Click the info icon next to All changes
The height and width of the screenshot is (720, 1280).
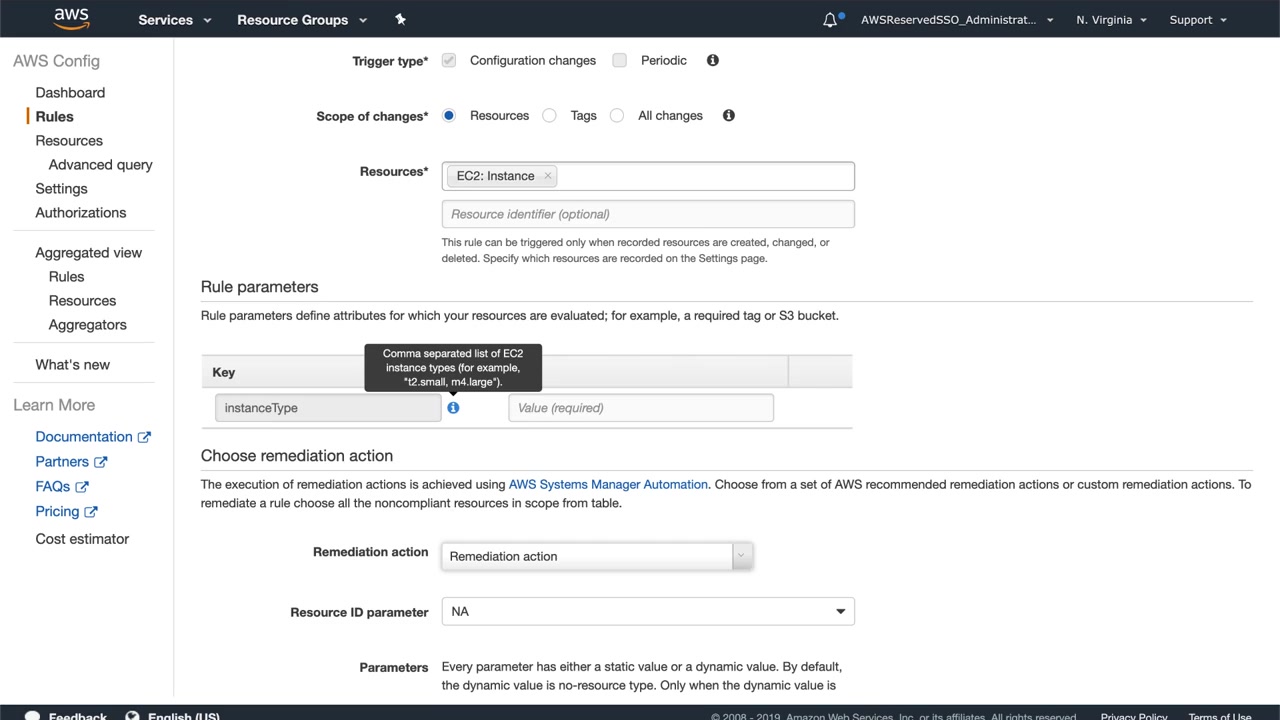pyautogui.click(x=729, y=115)
